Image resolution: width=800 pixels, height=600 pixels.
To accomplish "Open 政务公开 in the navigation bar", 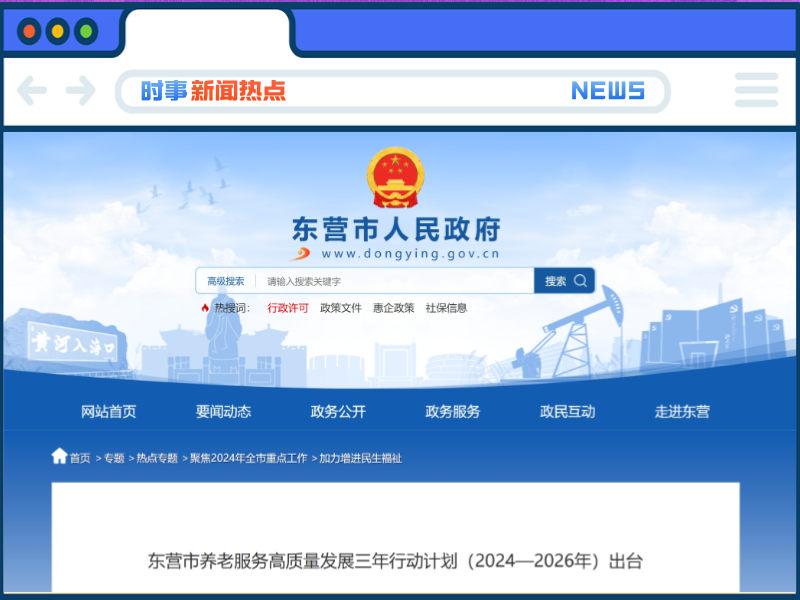I will point(338,411).
